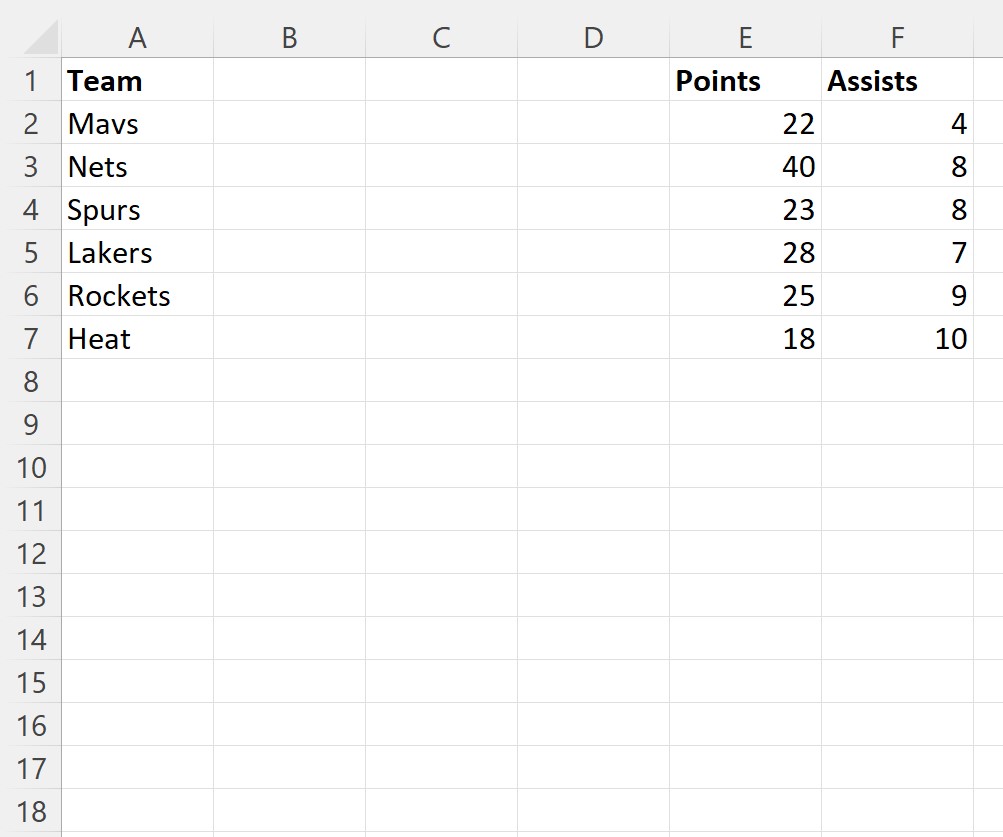Select the cell containing Spurs
Image resolution: width=1003 pixels, height=837 pixels.
pyautogui.click(x=138, y=209)
